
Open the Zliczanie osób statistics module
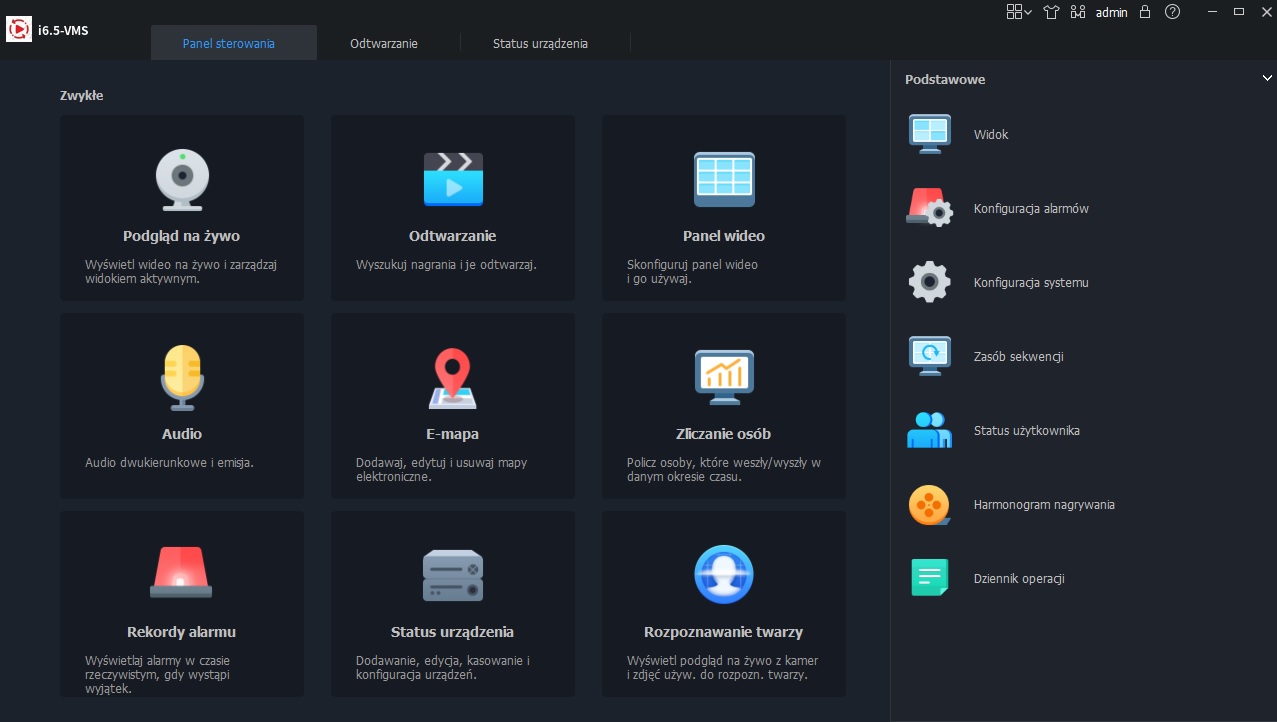tap(723, 406)
